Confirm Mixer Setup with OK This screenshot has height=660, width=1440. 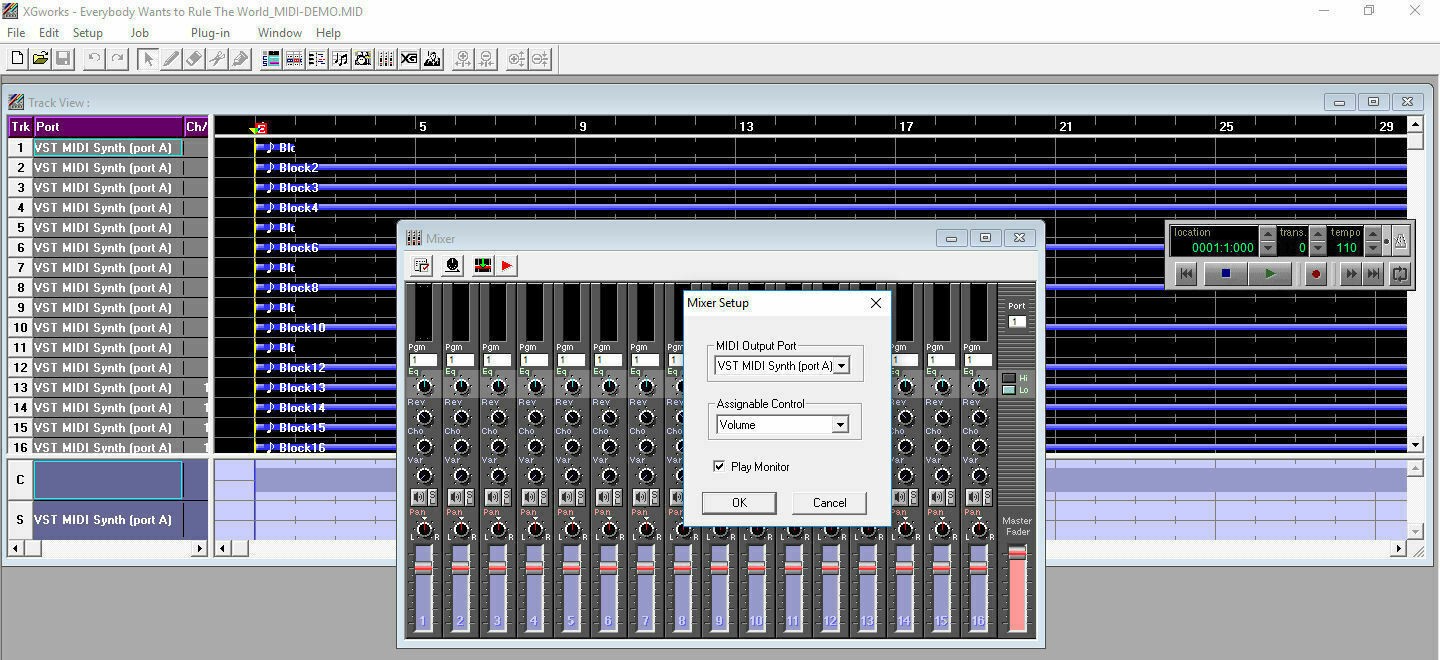[x=739, y=503]
